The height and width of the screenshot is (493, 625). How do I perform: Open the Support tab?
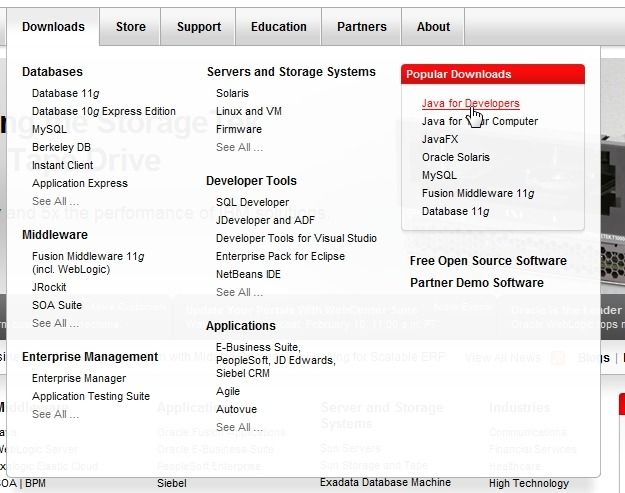click(x=199, y=27)
